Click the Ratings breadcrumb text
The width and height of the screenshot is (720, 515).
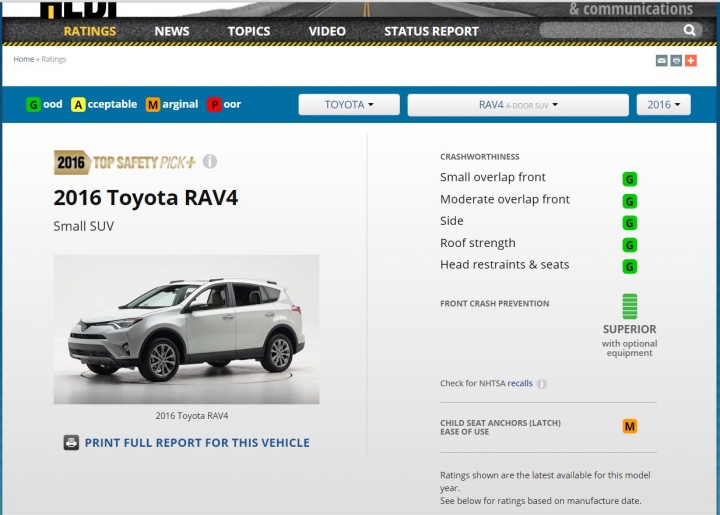(x=54, y=59)
